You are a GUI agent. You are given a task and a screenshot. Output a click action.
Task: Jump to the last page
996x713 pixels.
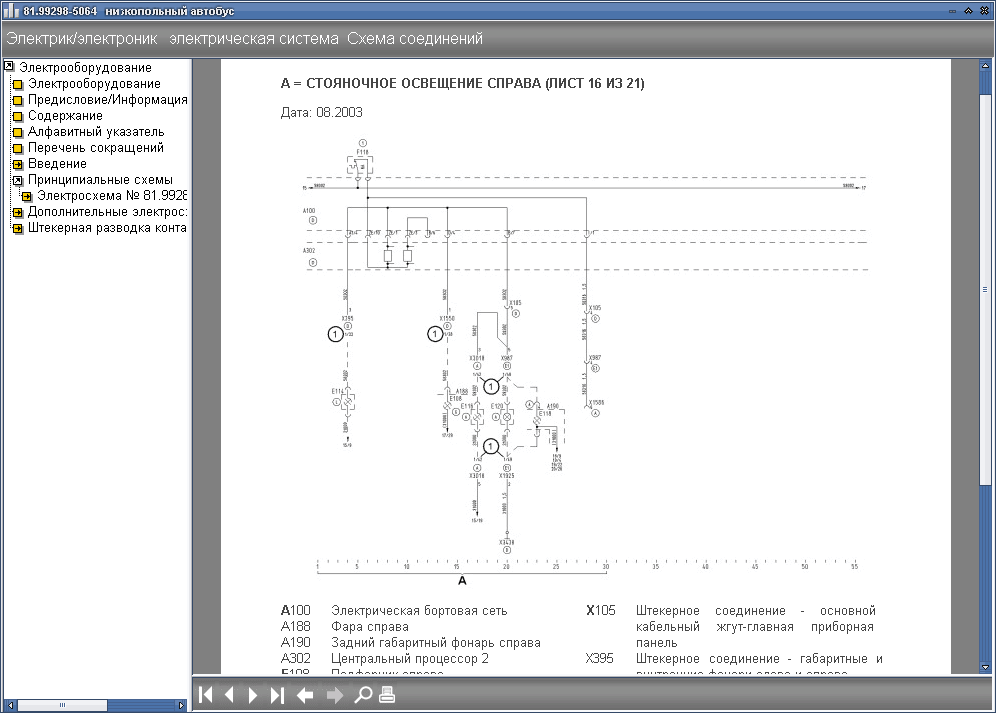(x=277, y=695)
